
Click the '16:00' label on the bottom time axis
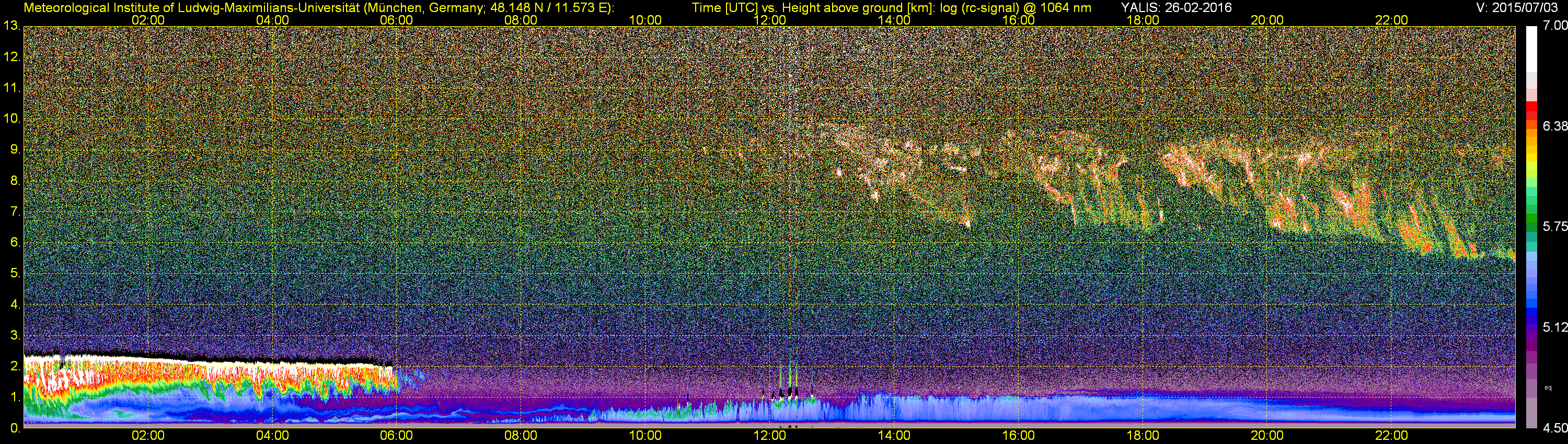(x=1018, y=436)
